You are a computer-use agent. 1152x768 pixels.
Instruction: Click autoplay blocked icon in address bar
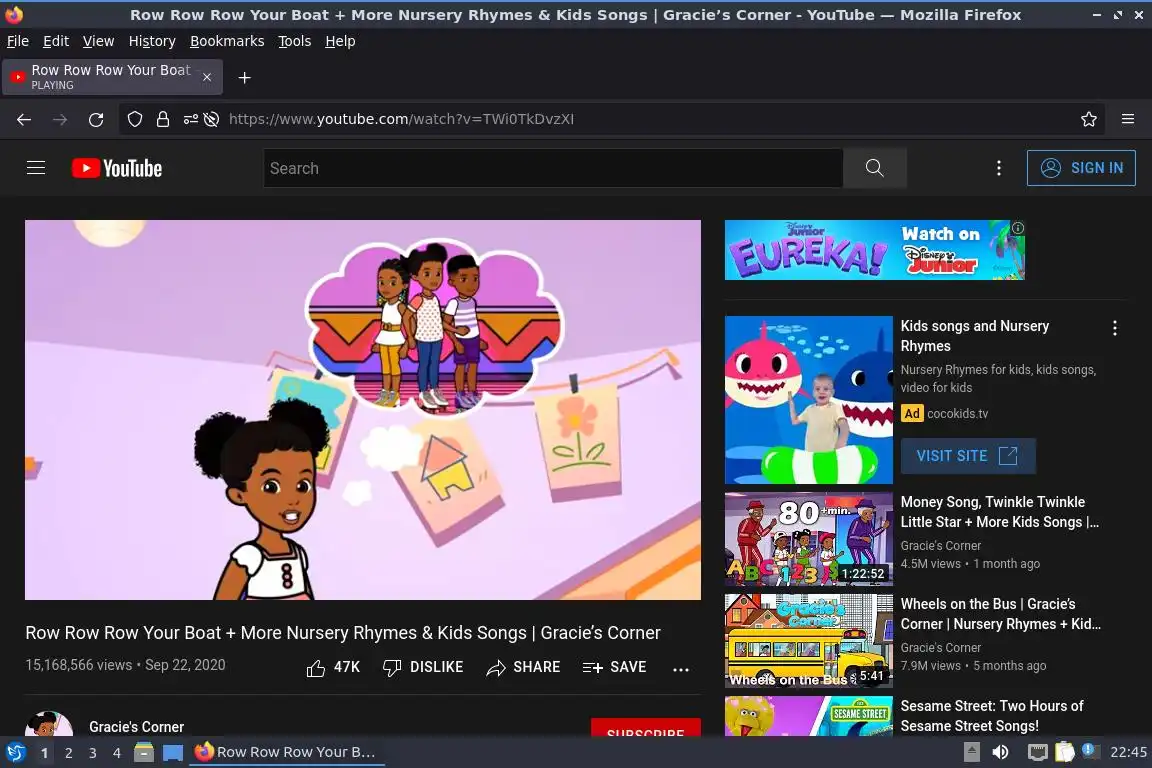(212, 119)
